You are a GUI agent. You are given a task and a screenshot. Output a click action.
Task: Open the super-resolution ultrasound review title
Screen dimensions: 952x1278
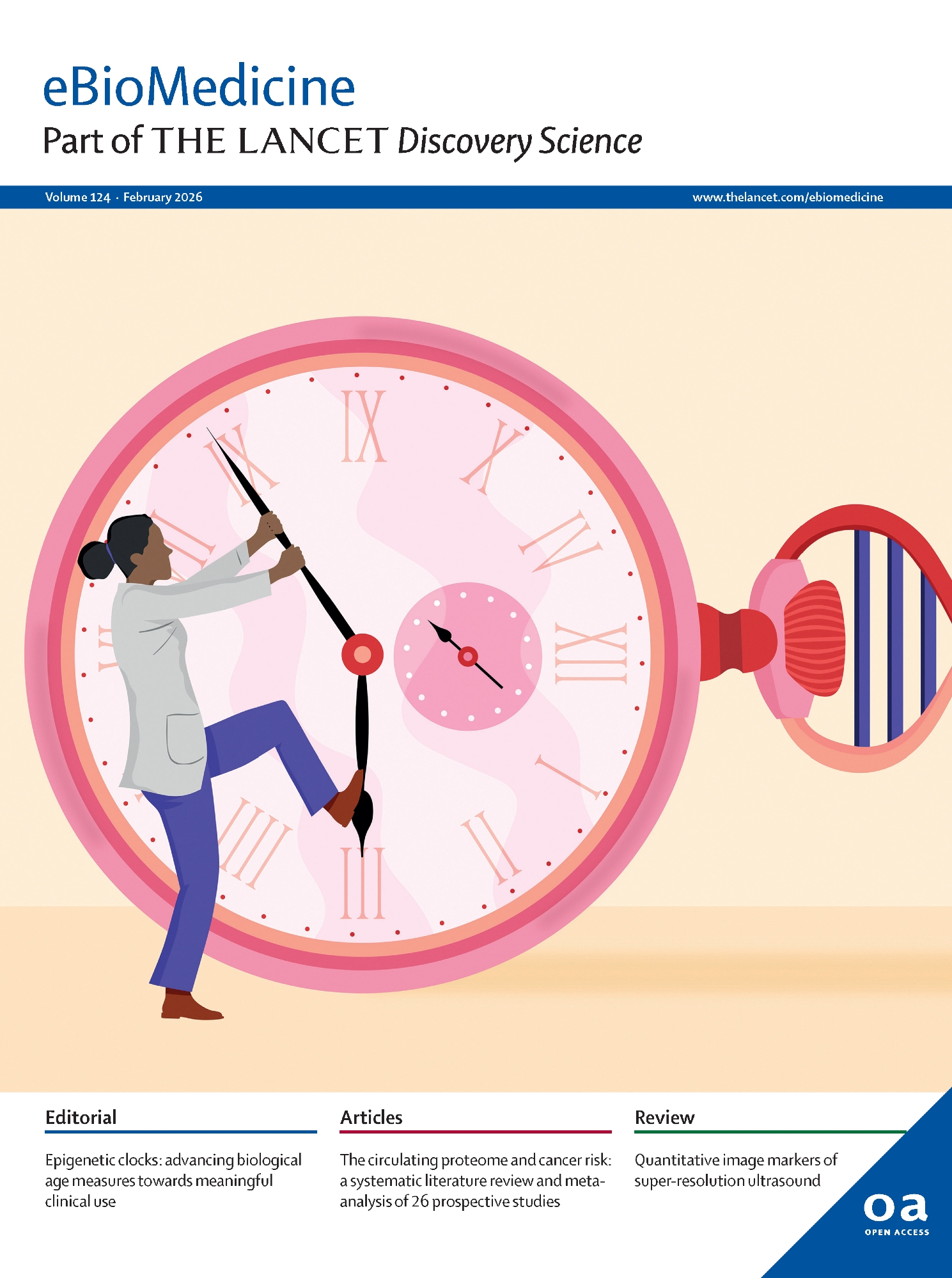pyautogui.click(x=735, y=1170)
